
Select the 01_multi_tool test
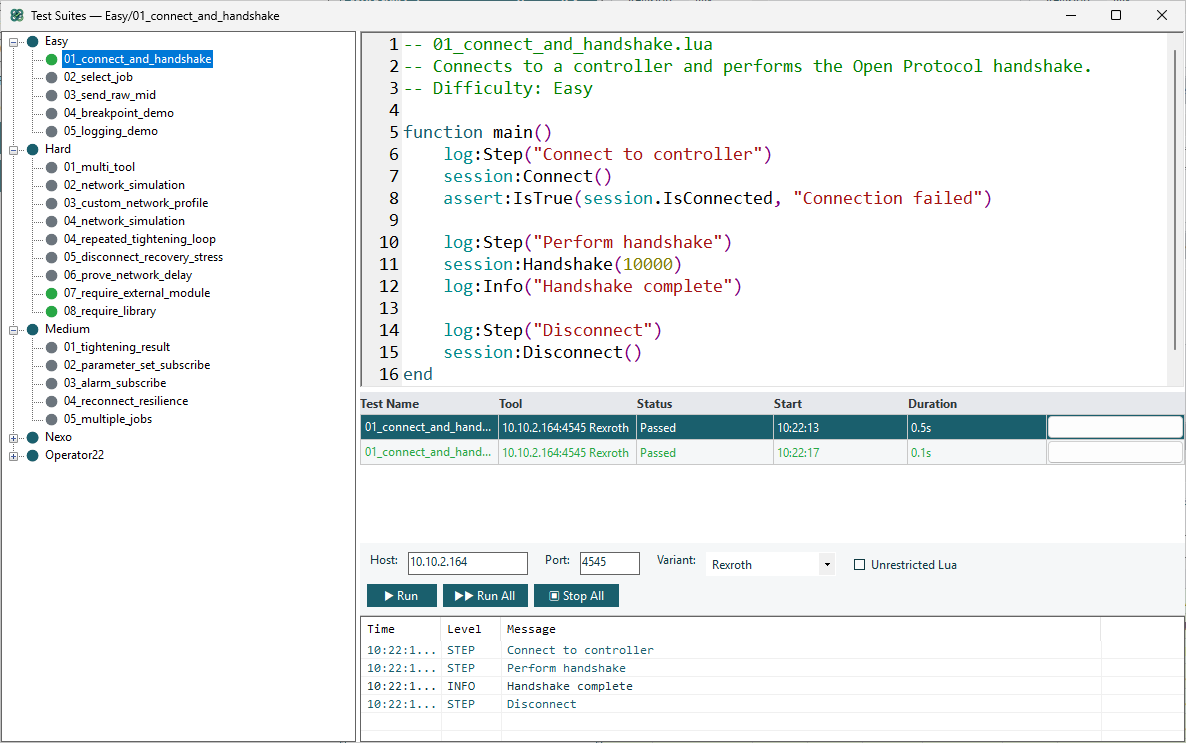tap(99, 167)
